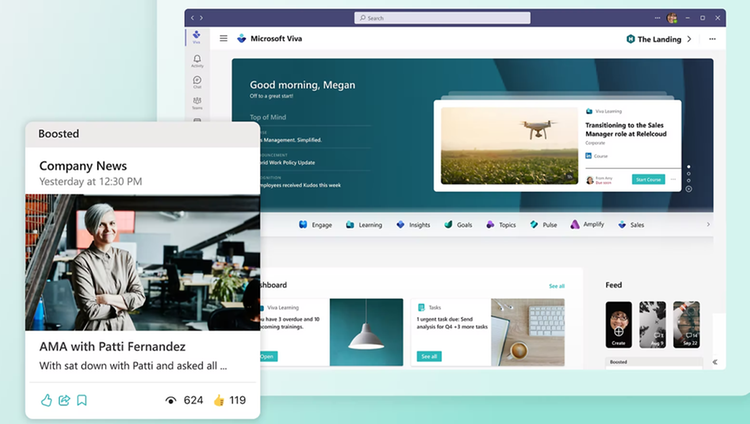Click Open on the Viva Learning card

(267, 356)
